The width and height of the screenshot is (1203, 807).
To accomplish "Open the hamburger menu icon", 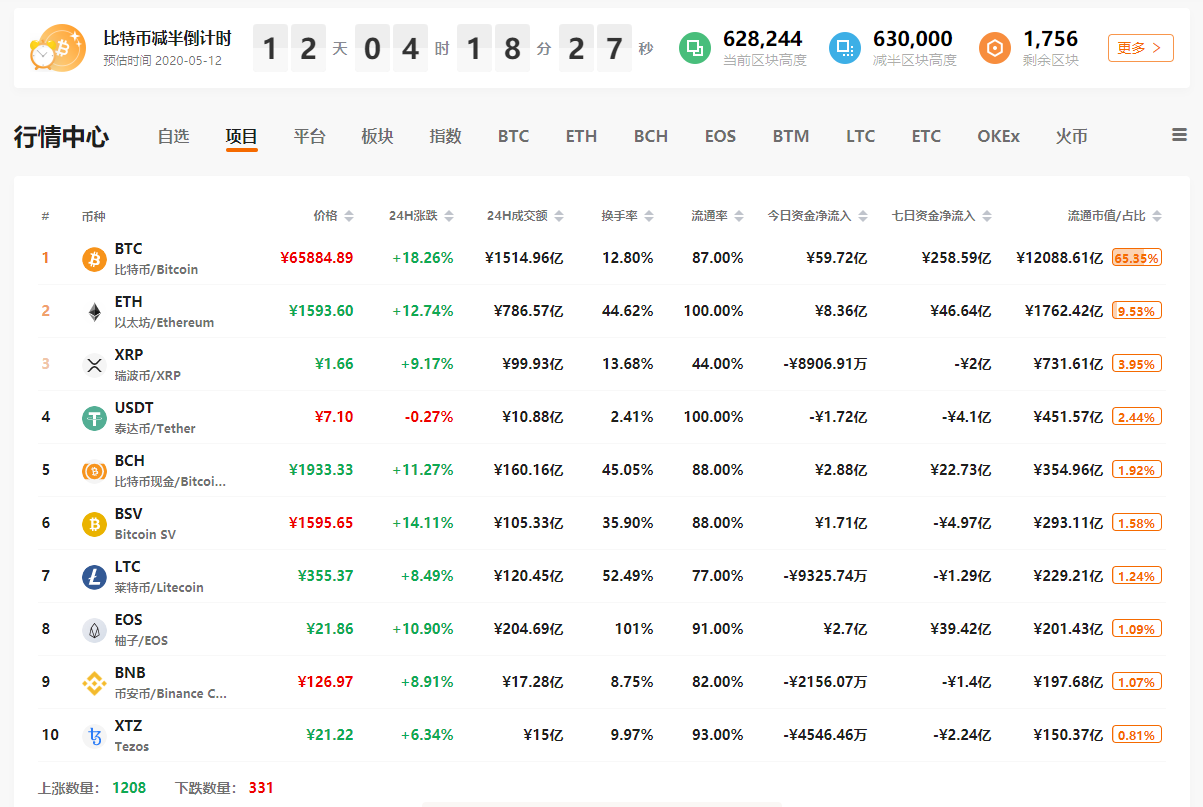I will click(x=1179, y=136).
